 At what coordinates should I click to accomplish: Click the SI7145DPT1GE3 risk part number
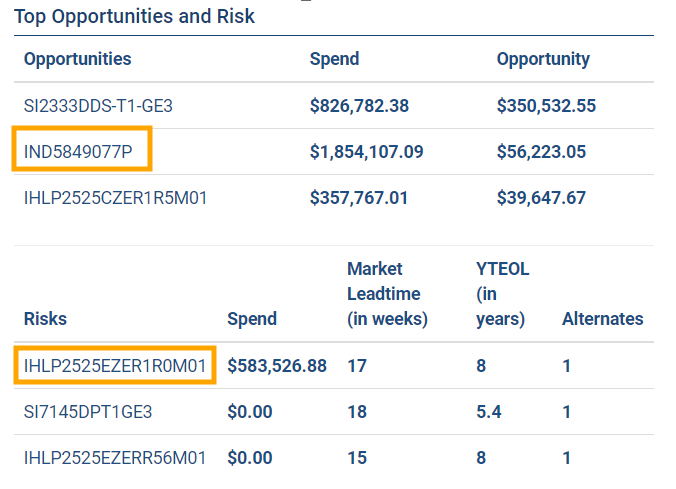pos(88,412)
